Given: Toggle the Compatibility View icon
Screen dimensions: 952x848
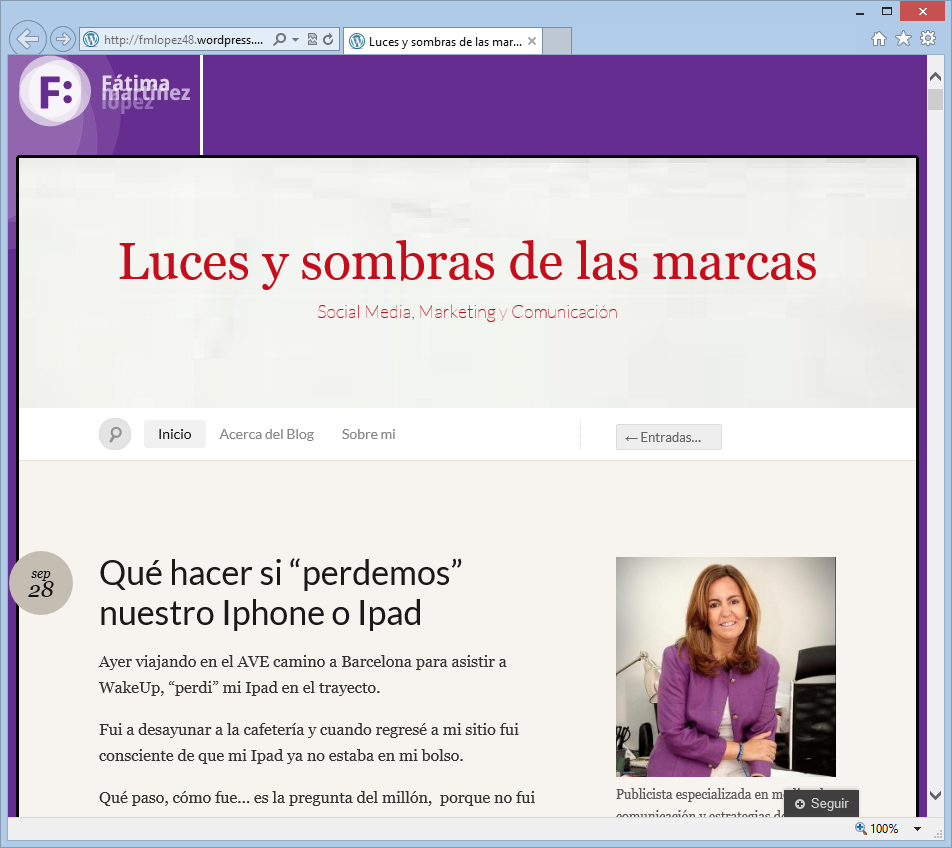Looking at the screenshot, I should (x=312, y=39).
